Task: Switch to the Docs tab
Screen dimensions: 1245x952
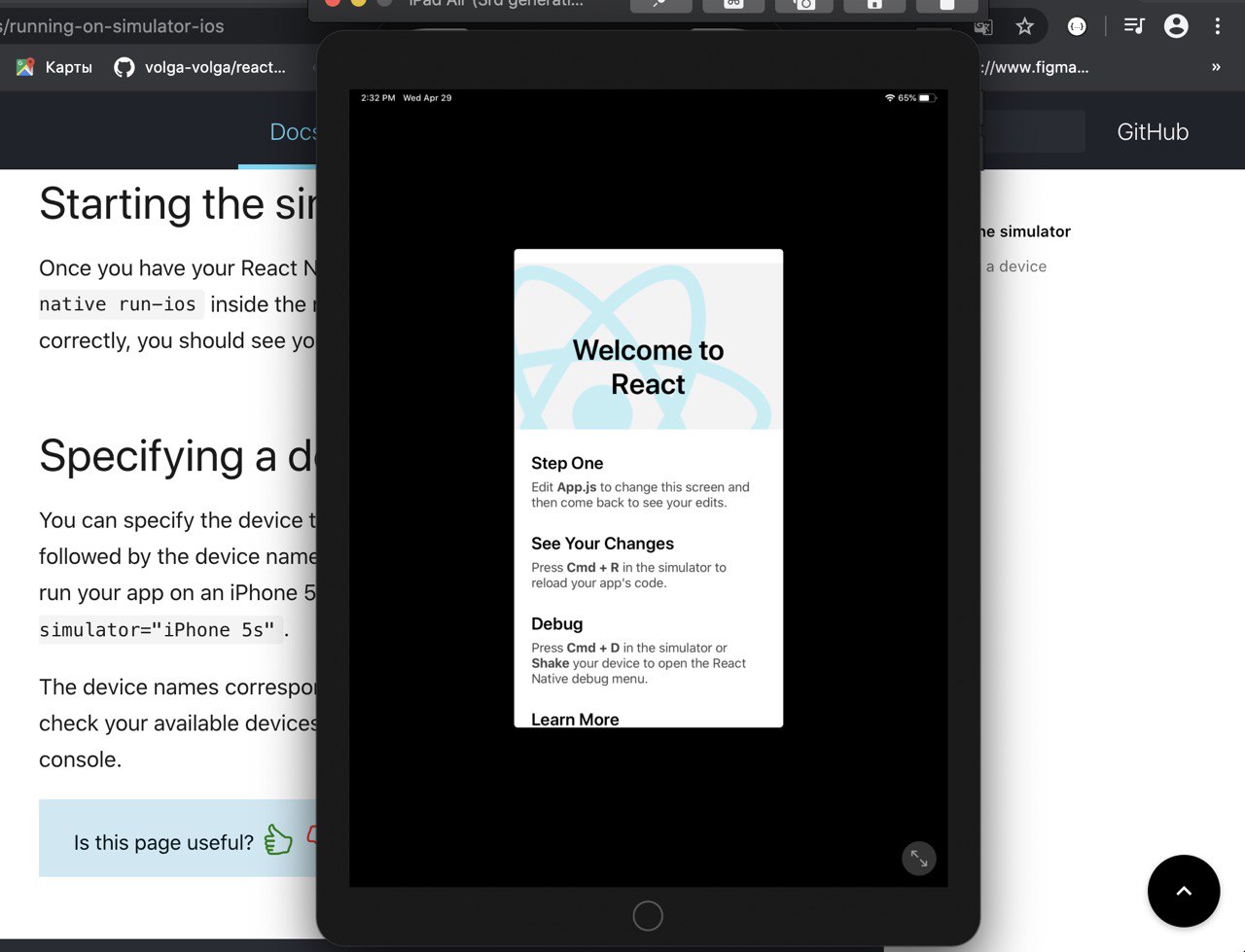Action: click(x=293, y=132)
